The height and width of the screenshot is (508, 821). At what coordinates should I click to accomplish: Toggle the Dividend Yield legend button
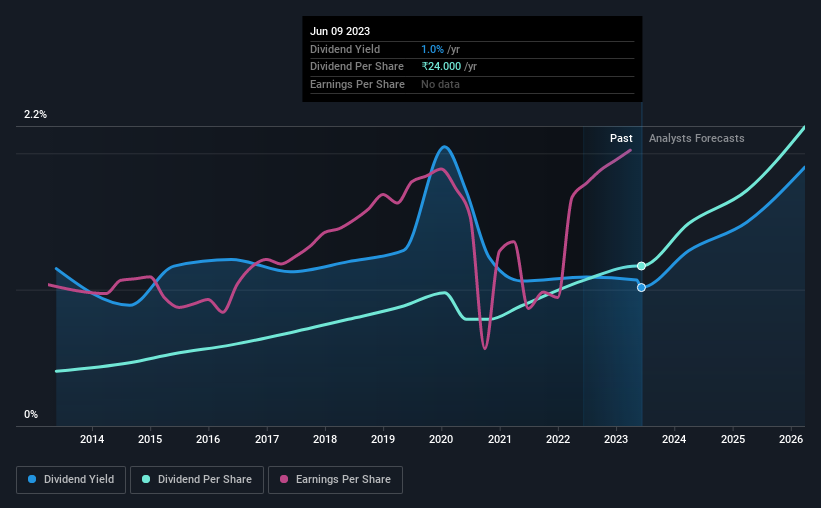(x=71, y=480)
